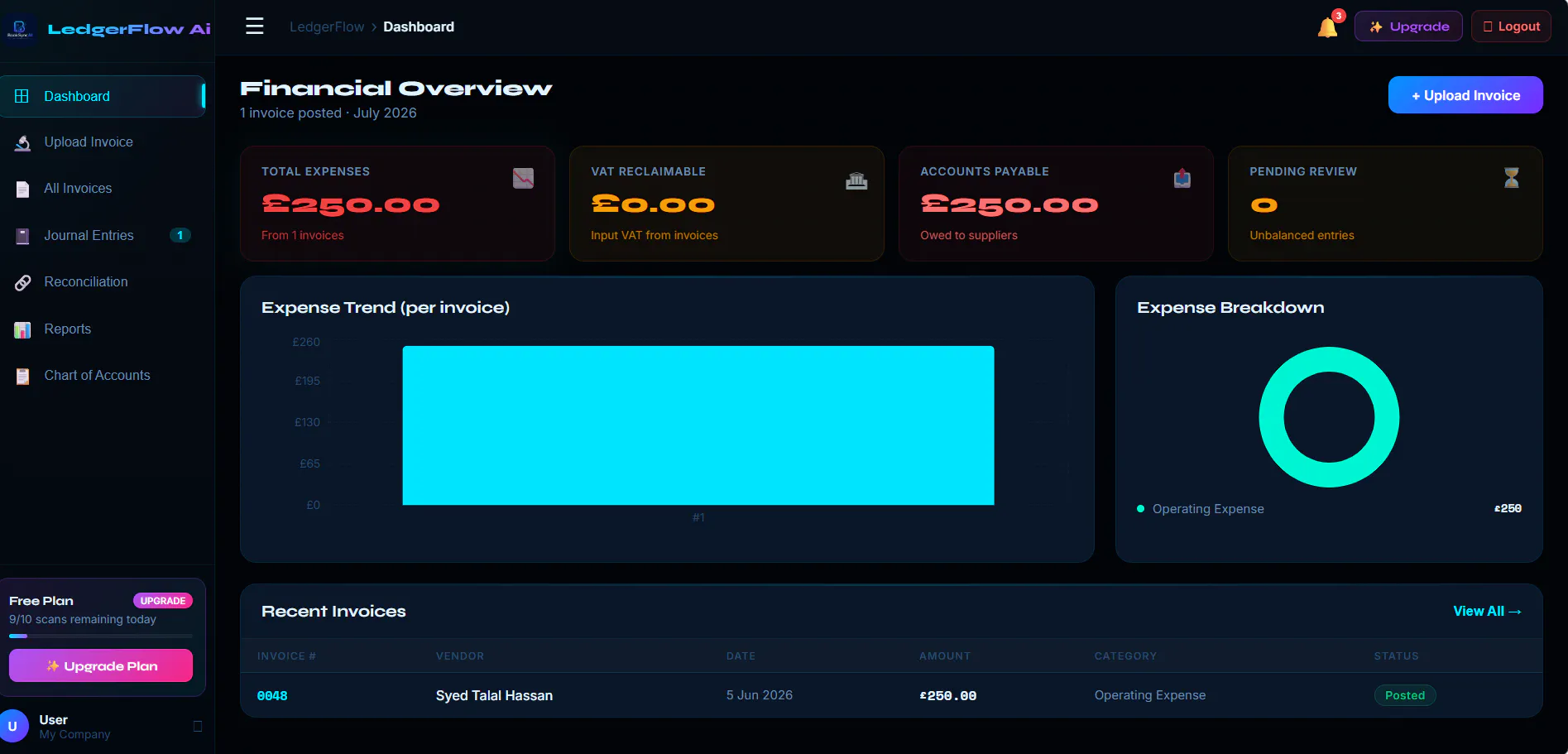The height and width of the screenshot is (754, 1568).
Task: Click the Chart of Accounts clipboard icon
Action: click(x=22, y=376)
